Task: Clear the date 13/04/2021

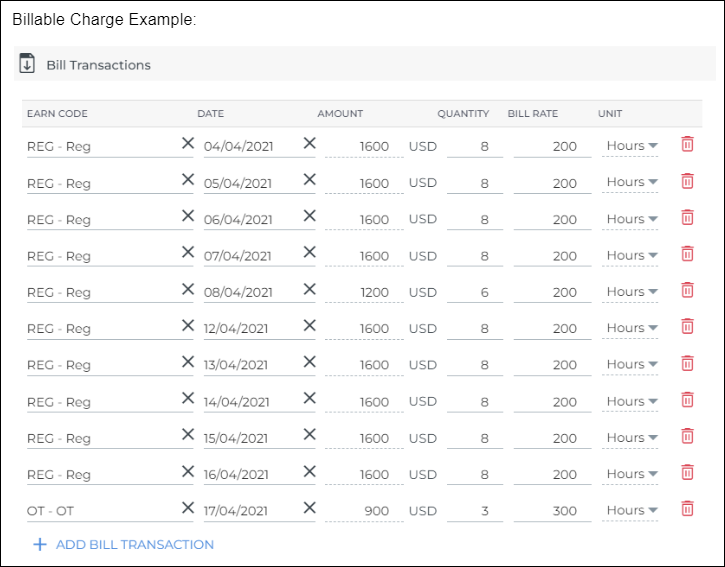Action: [x=309, y=362]
